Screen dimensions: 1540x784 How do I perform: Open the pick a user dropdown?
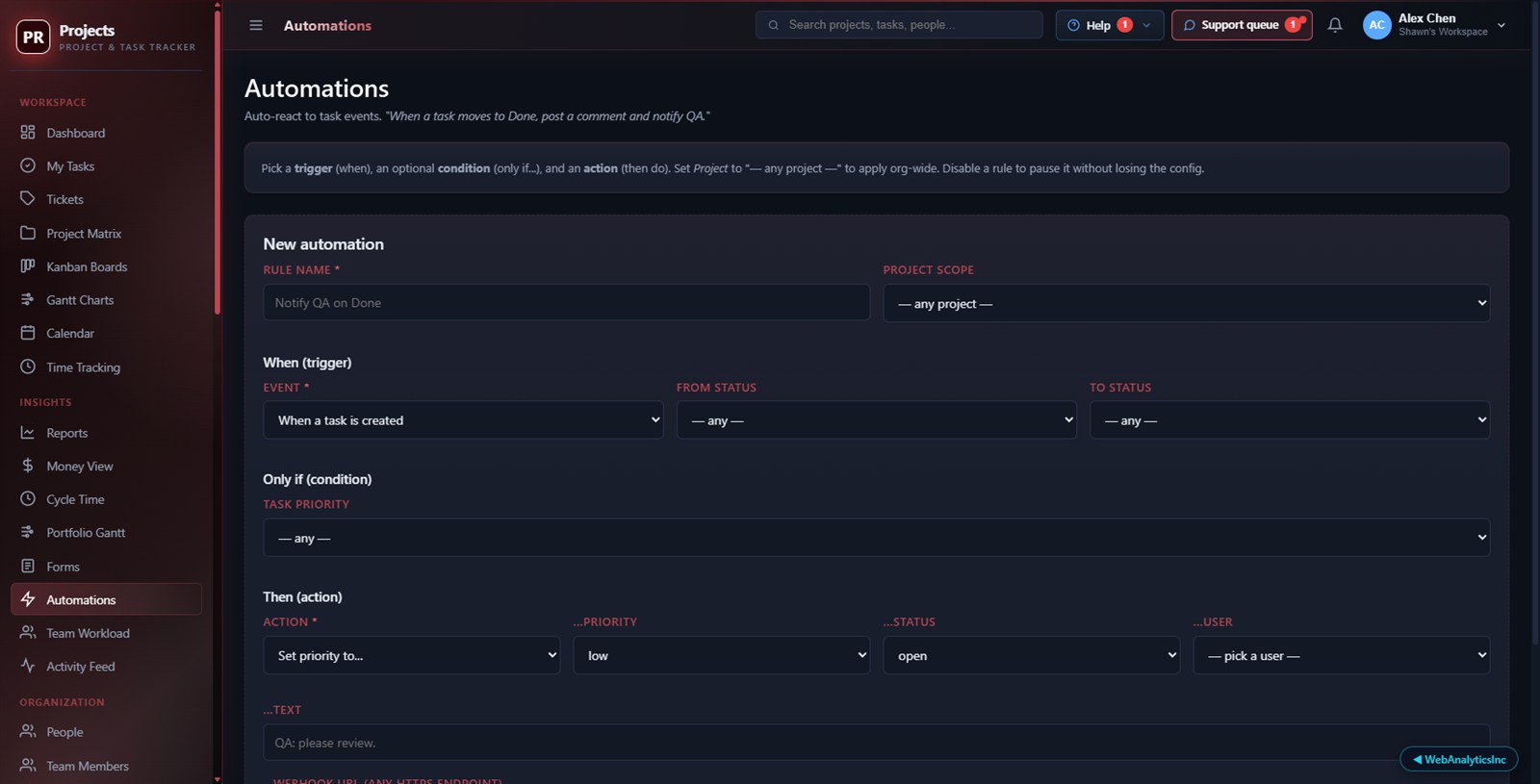(x=1342, y=655)
